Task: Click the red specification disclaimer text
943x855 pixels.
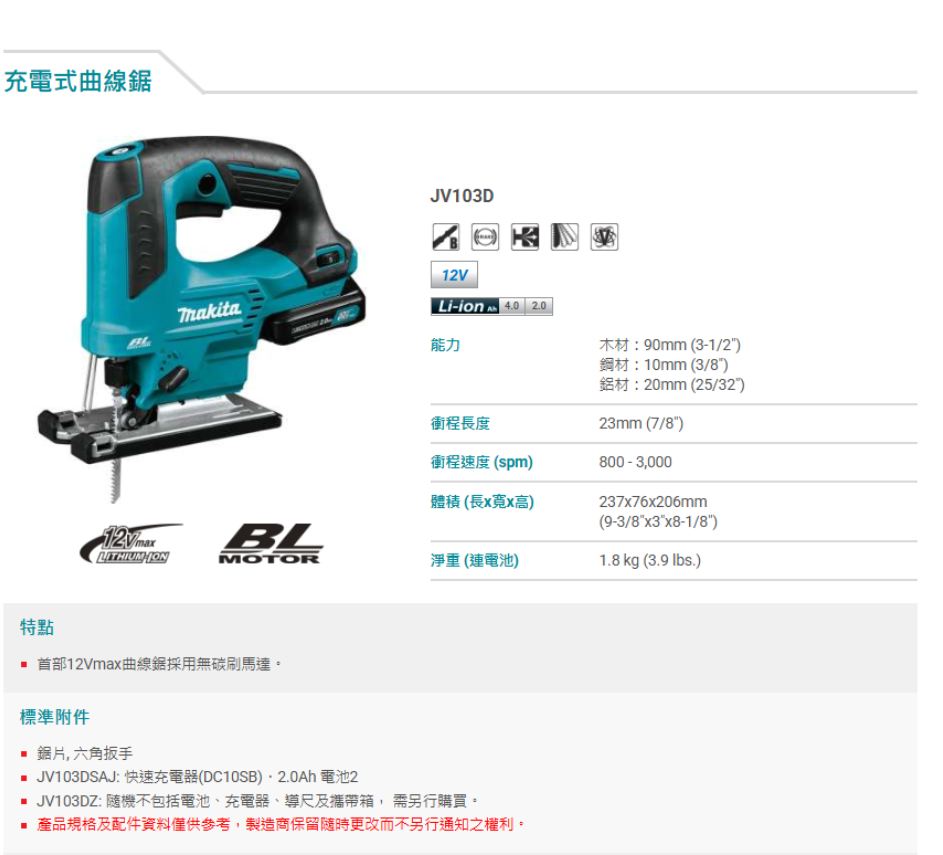Action: click(x=281, y=824)
